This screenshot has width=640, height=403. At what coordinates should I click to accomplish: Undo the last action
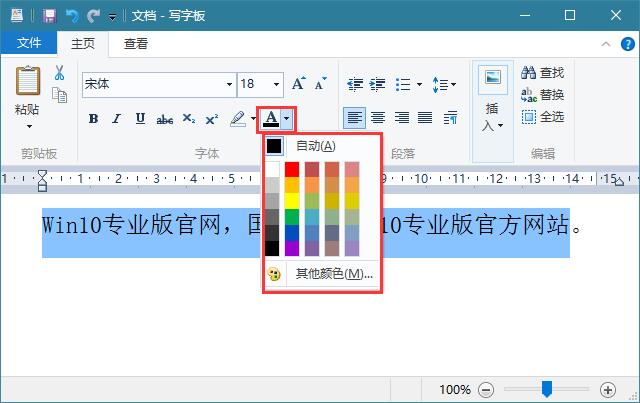pos(72,16)
